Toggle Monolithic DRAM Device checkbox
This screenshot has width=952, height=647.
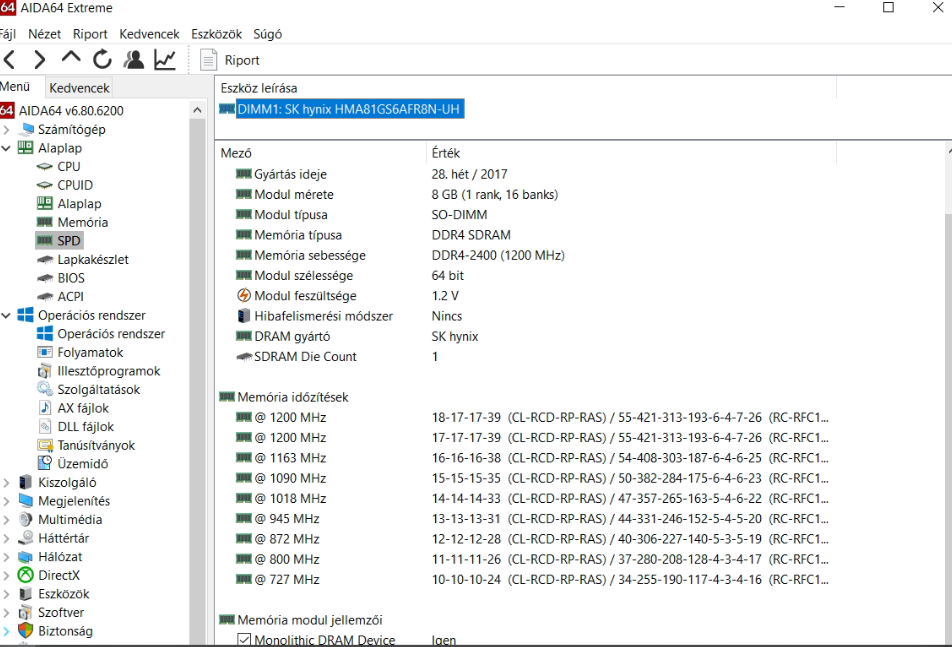244,640
